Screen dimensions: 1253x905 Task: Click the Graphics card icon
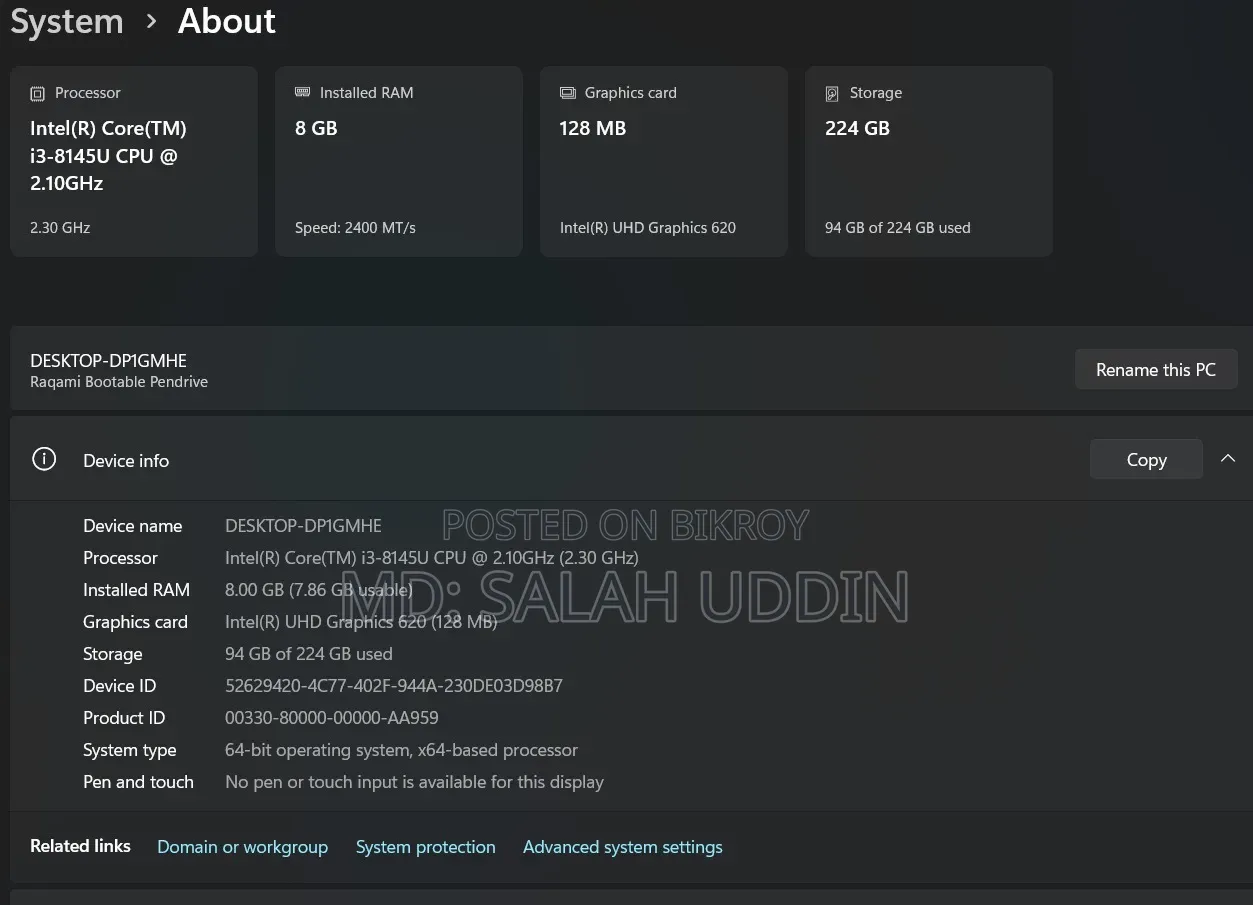[568, 93]
